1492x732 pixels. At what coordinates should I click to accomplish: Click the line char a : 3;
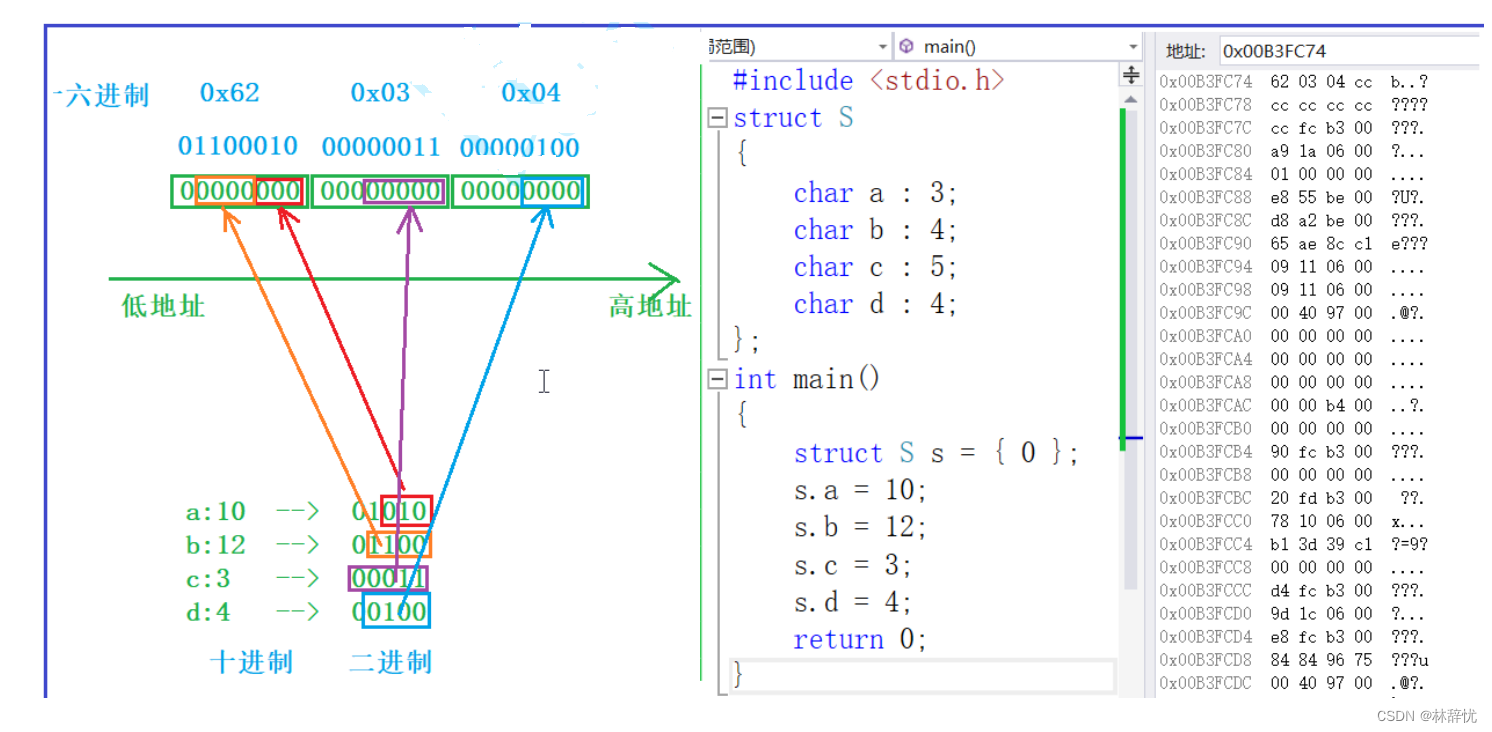point(875,193)
